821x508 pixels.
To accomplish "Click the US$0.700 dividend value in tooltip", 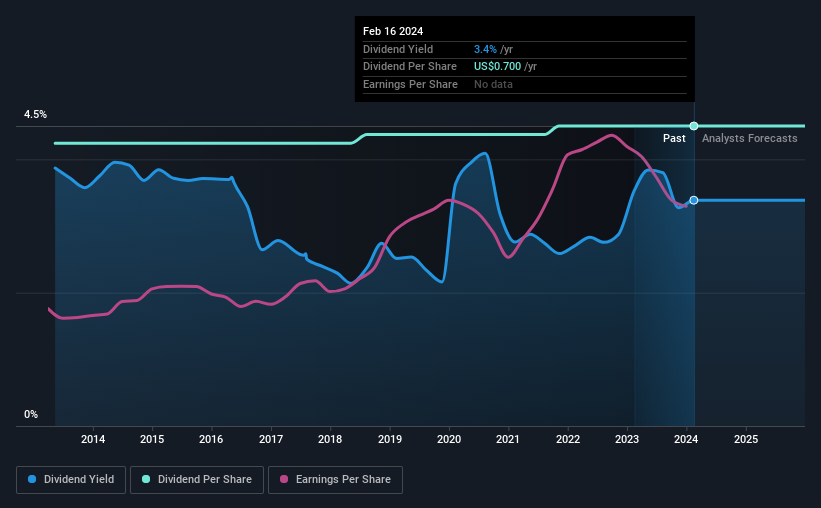I will coord(497,67).
